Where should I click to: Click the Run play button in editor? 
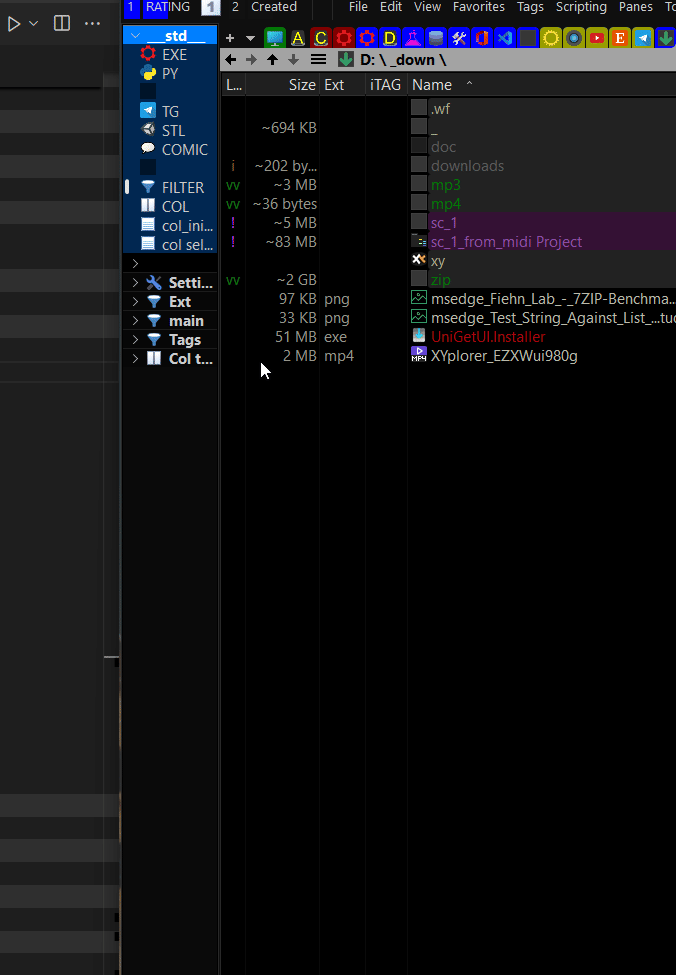point(14,24)
